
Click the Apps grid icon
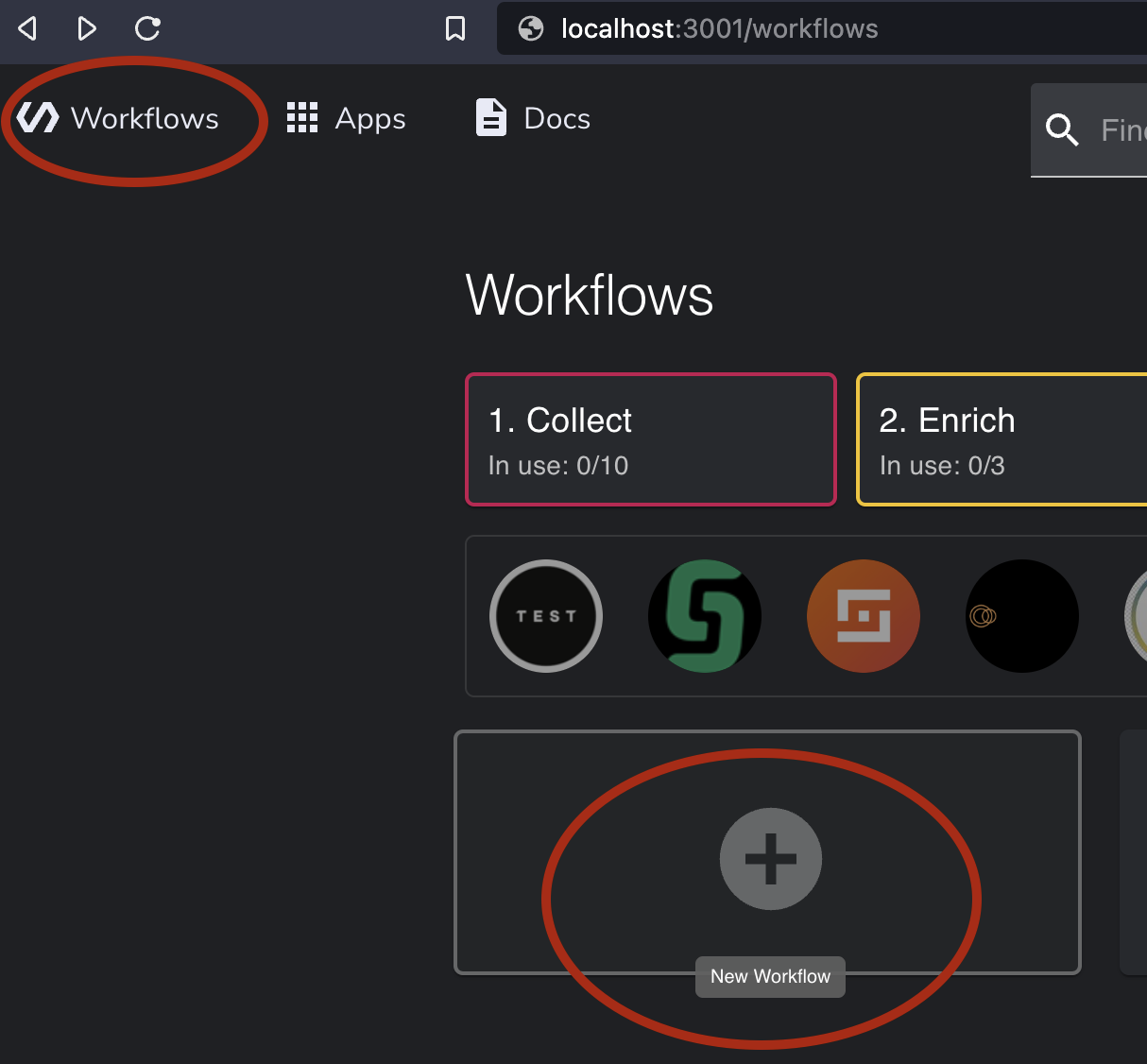point(302,118)
